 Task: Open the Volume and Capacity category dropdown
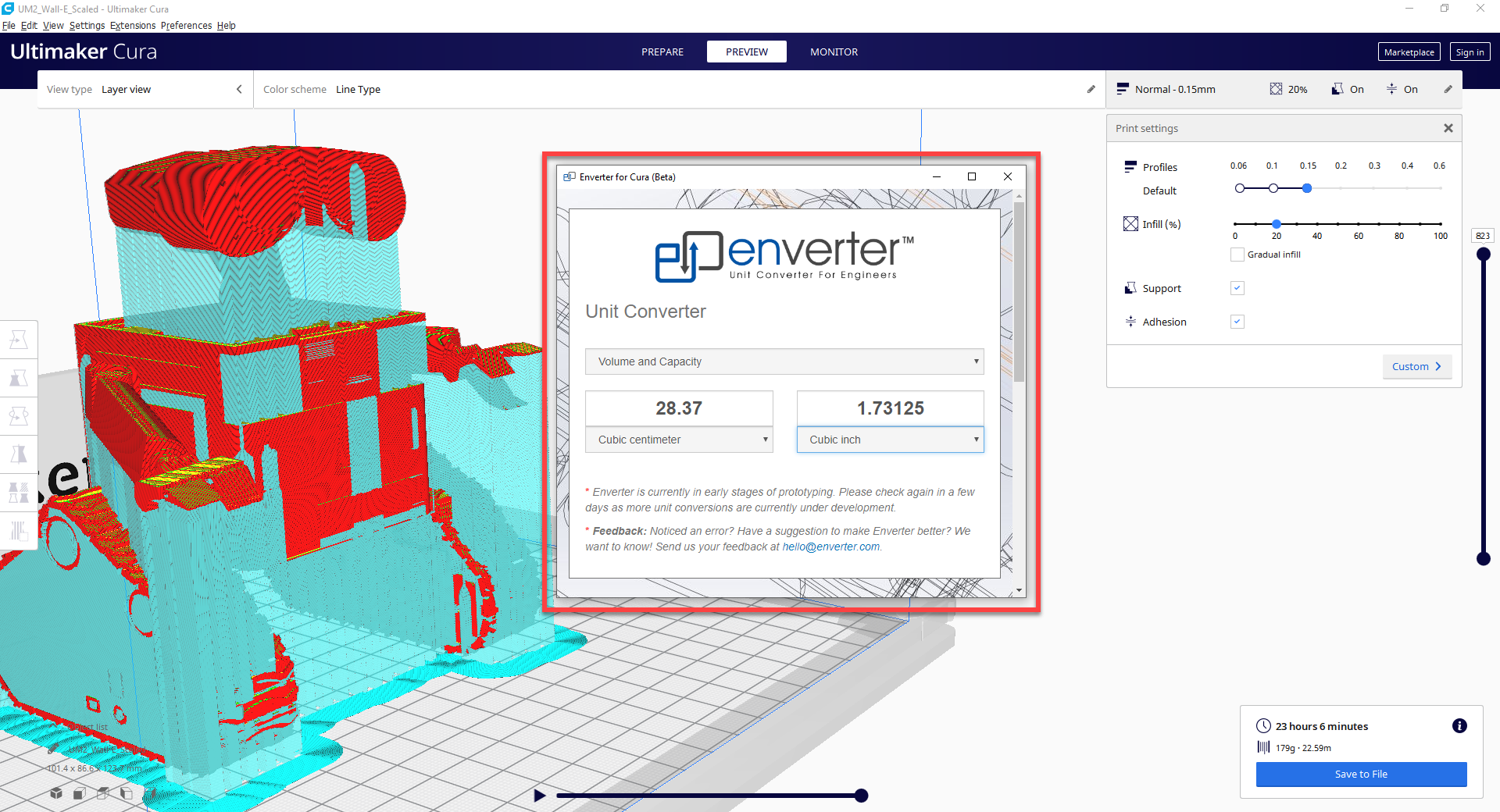784,361
